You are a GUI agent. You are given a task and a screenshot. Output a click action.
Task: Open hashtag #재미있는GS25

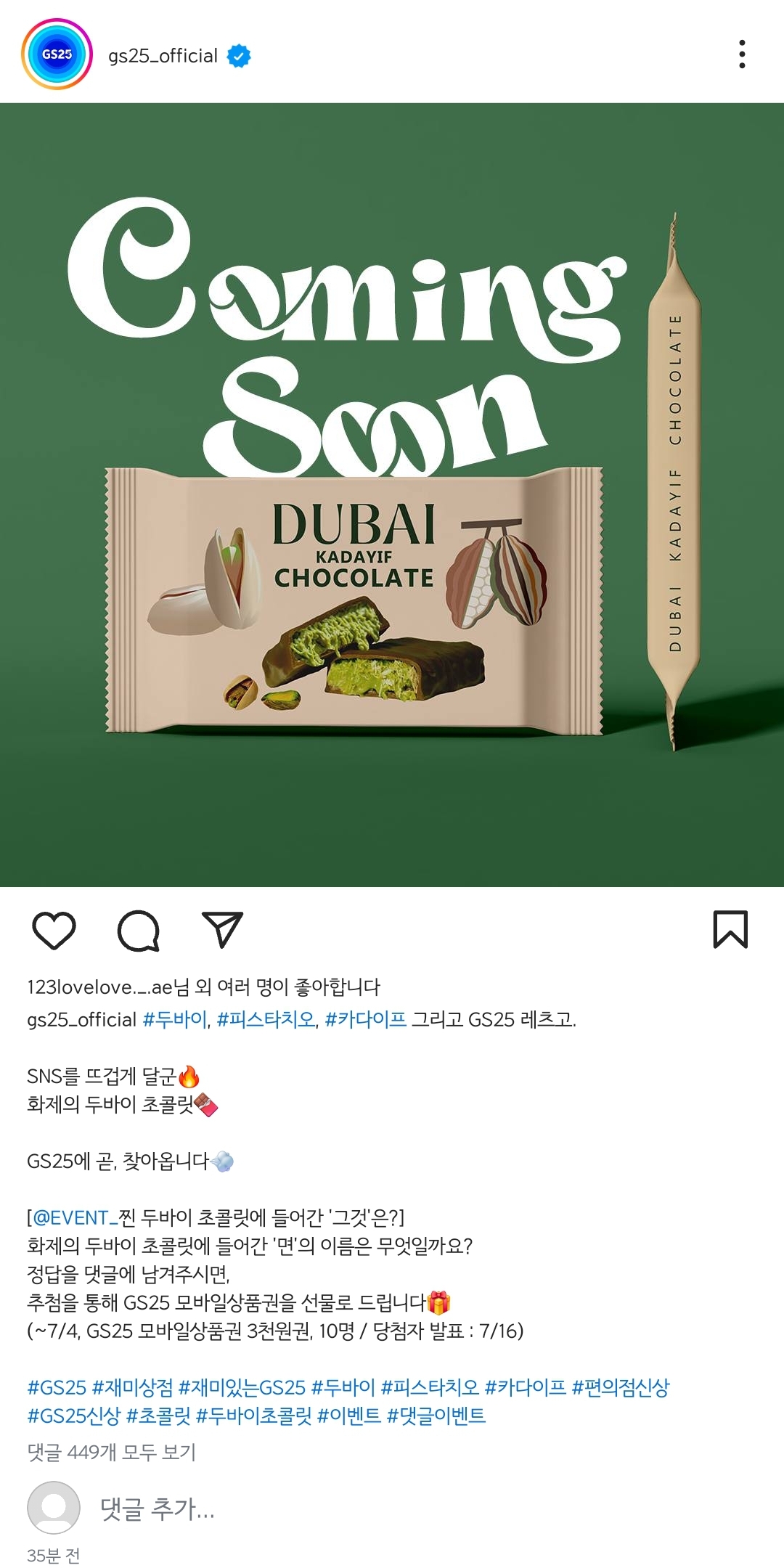242,1387
